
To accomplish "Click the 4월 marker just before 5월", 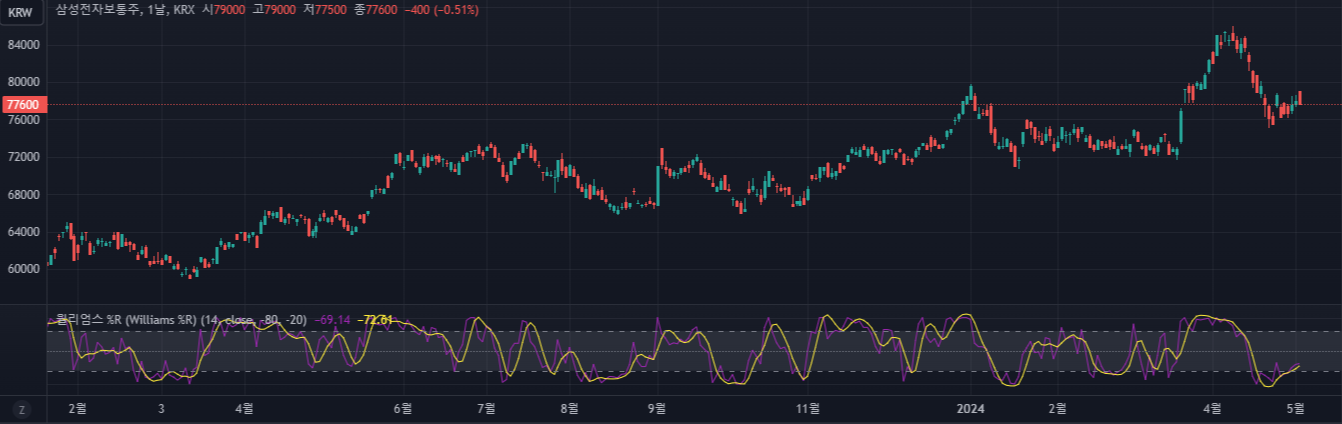I will [1213, 408].
